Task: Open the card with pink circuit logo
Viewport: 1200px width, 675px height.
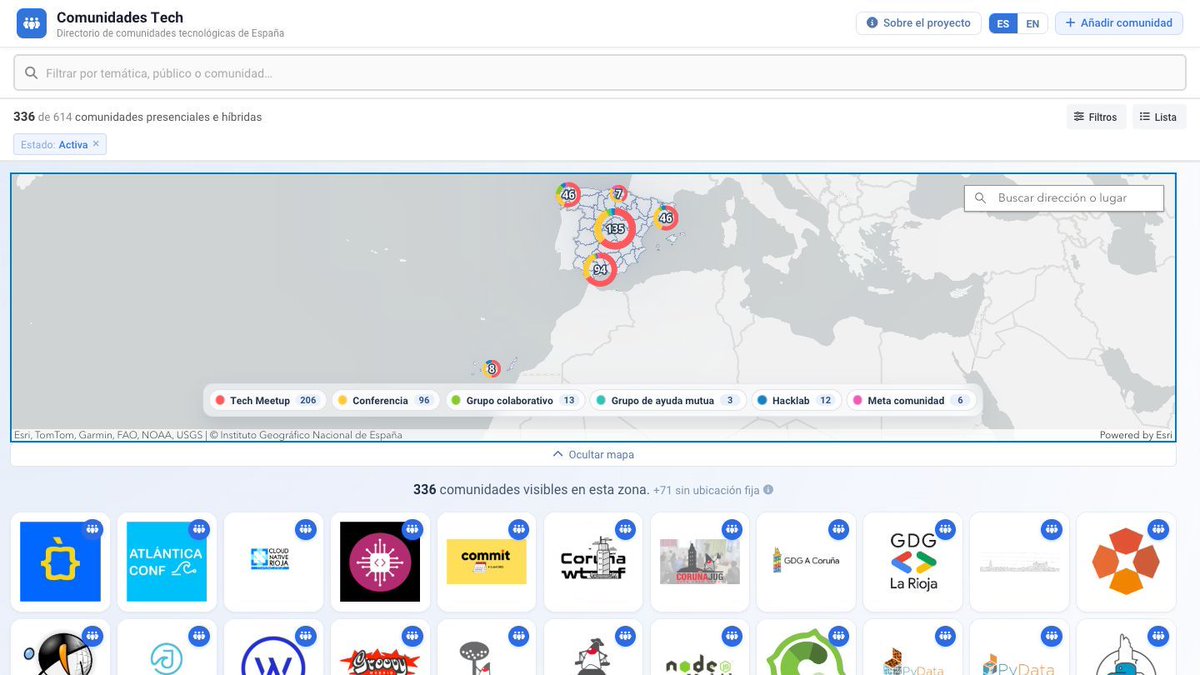Action: pos(380,562)
